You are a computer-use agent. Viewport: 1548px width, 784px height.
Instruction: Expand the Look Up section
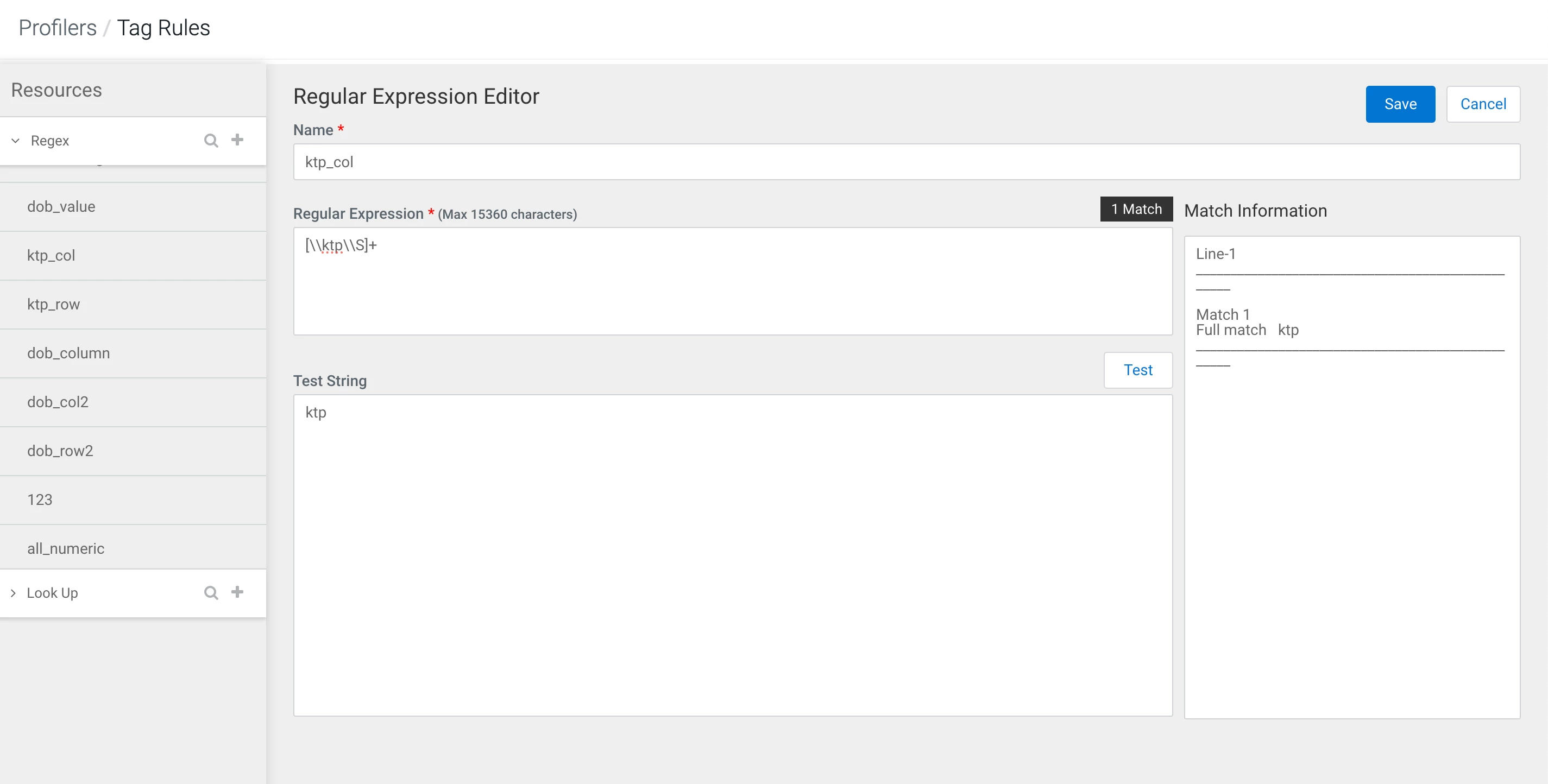click(x=13, y=593)
